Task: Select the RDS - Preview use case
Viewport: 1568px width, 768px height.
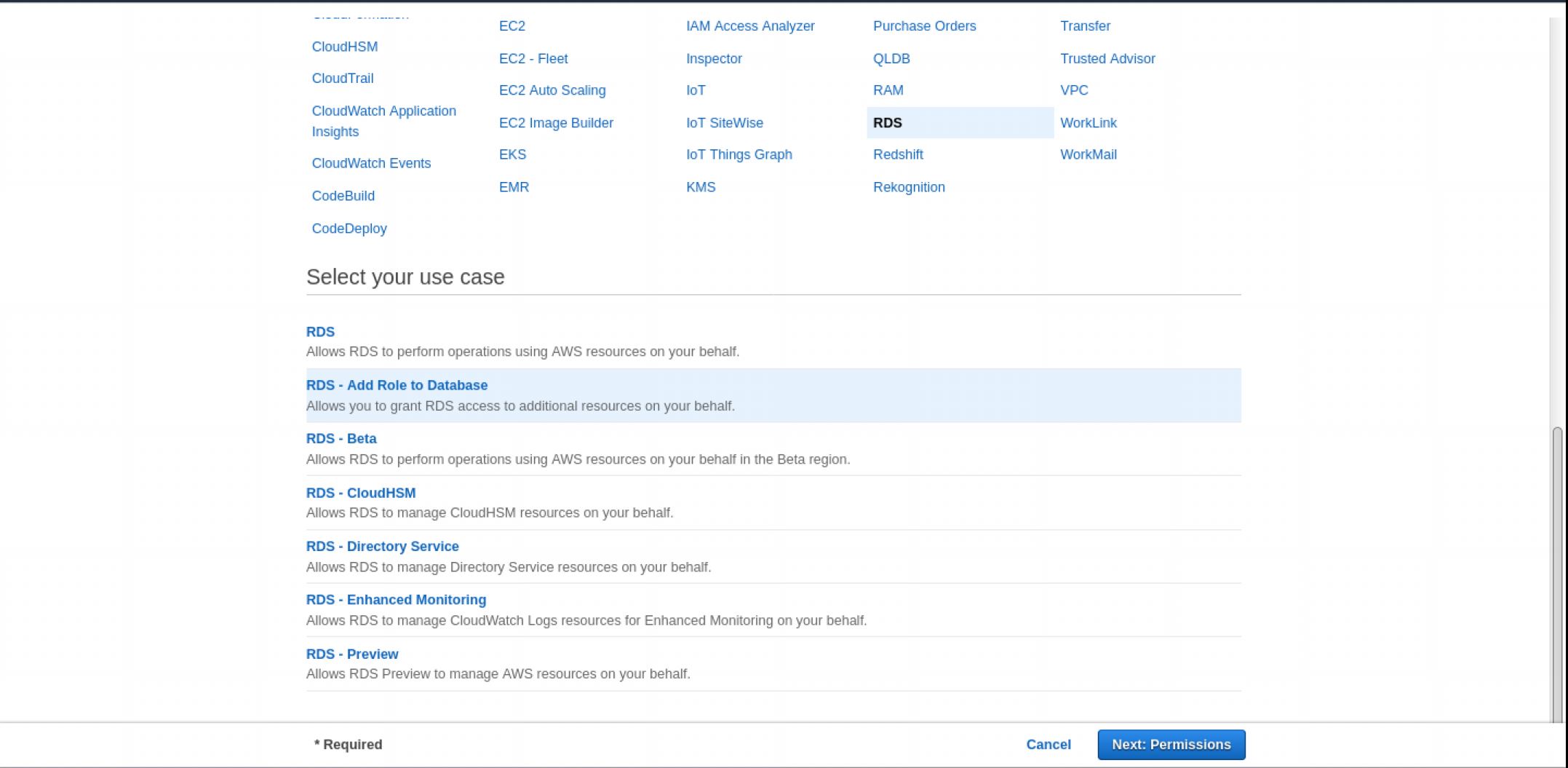Action: pyautogui.click(x=352, y=654)
